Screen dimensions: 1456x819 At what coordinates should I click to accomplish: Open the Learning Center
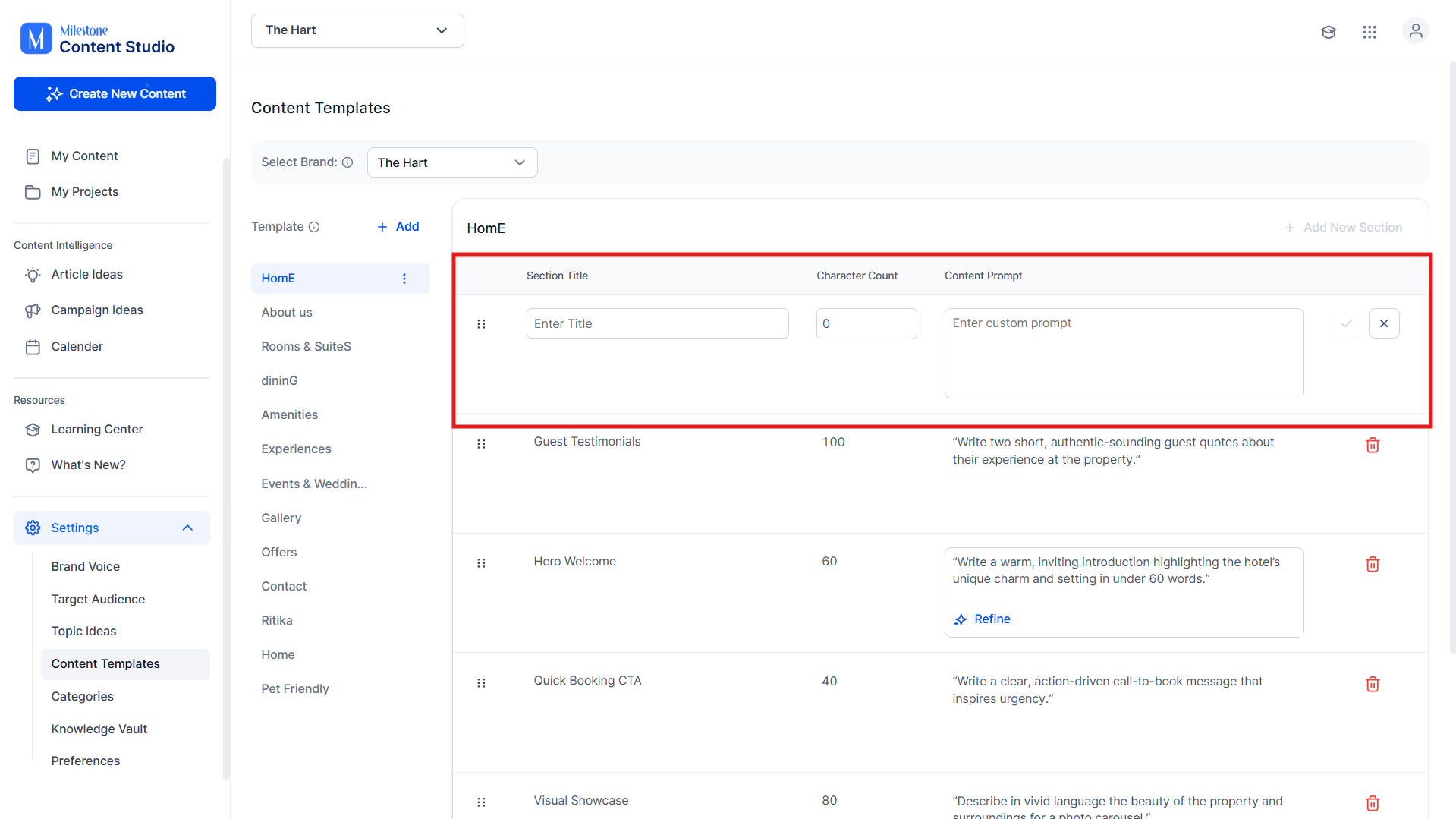[x=96, y=430]
